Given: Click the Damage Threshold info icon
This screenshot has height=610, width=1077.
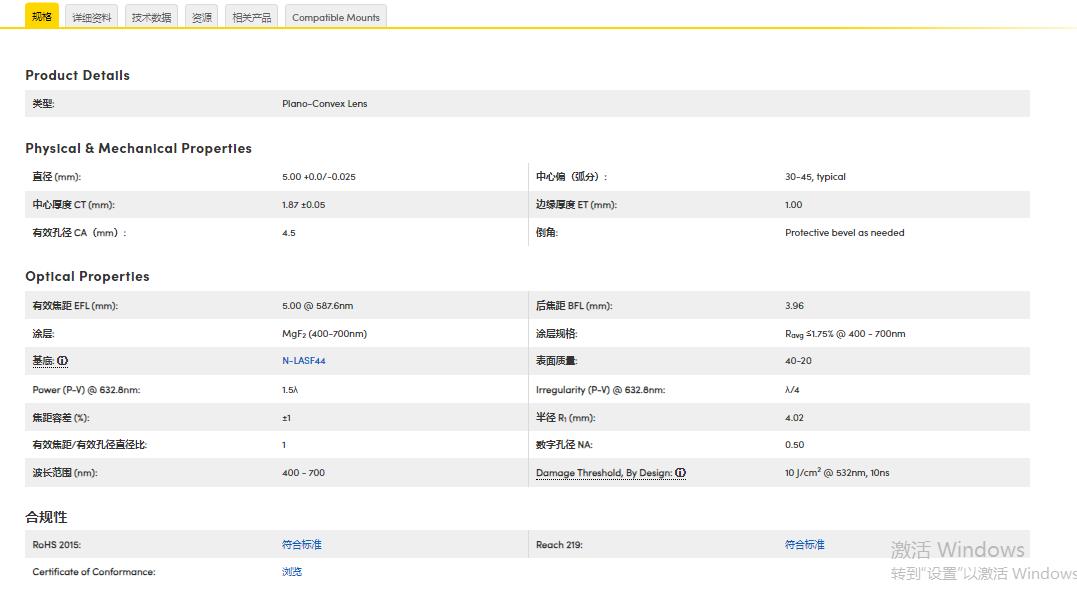Looking at the screenshot, I should click(x=680, y=473).
